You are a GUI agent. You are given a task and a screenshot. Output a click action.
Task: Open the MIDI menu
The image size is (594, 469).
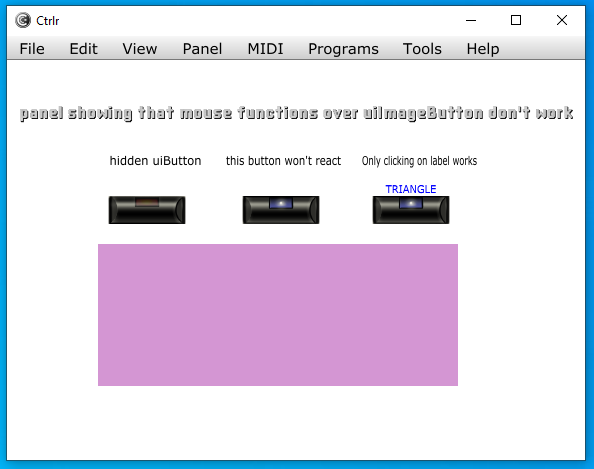[x=265, y=49]
